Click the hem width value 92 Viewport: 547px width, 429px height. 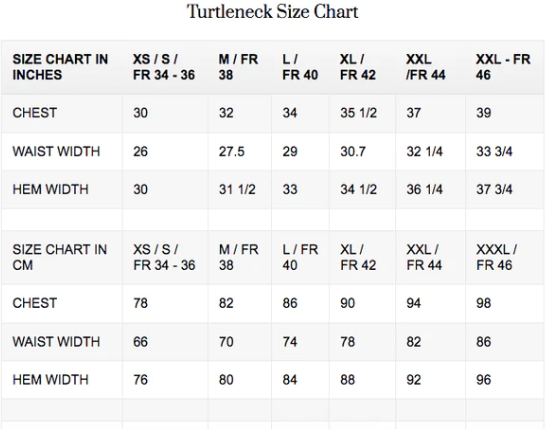click(x=414, y=380)
